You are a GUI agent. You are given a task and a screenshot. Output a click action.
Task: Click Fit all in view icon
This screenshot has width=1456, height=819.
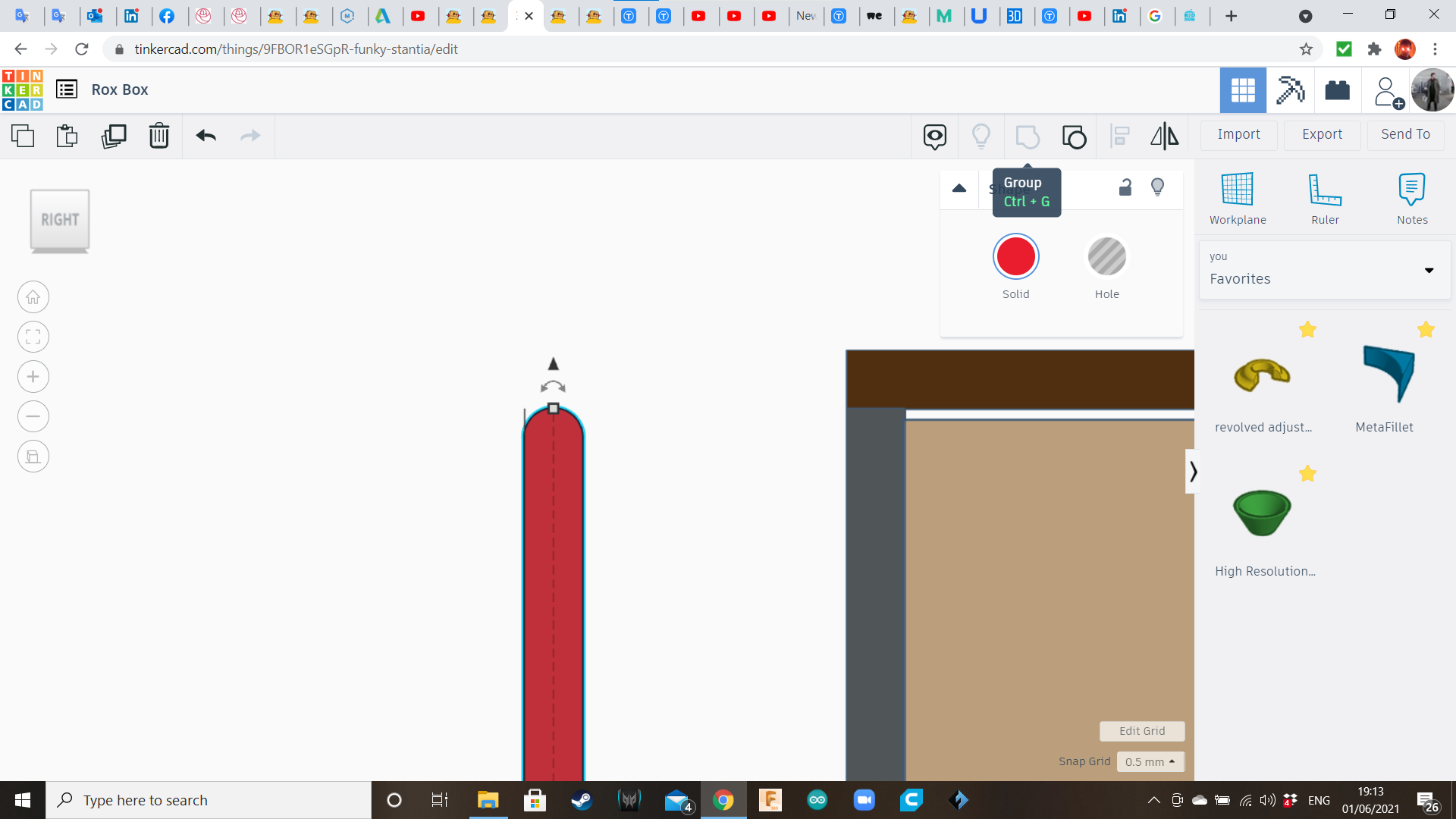point(33,337)
